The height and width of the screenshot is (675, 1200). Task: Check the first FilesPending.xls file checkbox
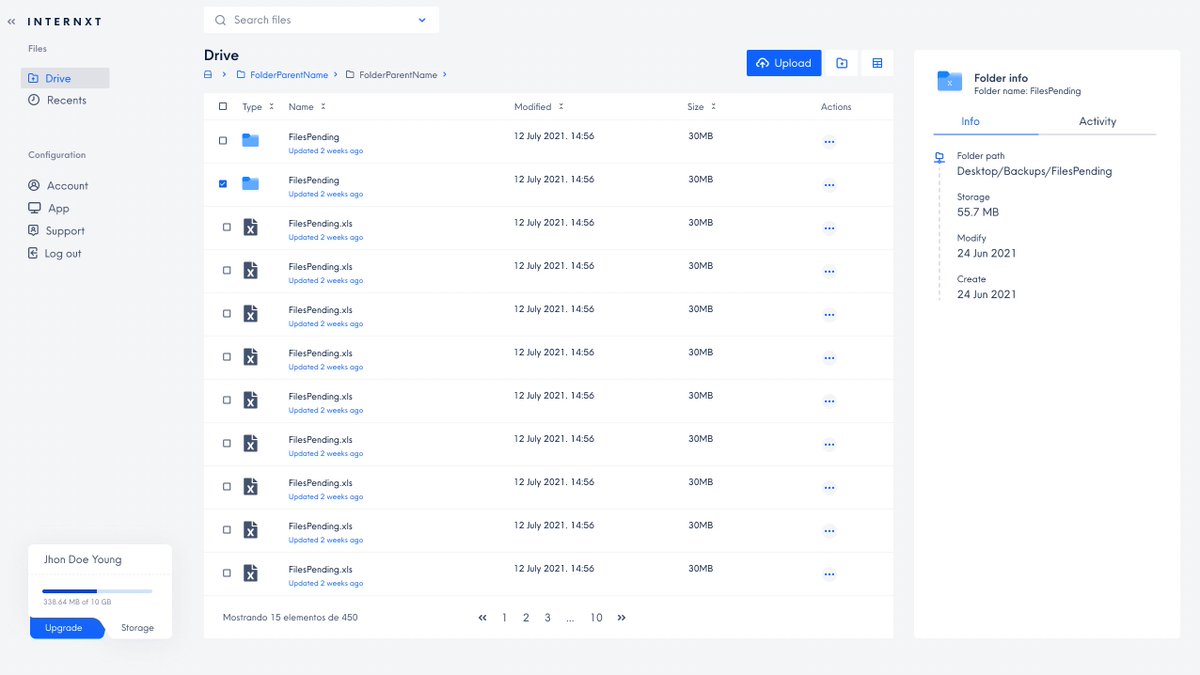click(227, 227)
